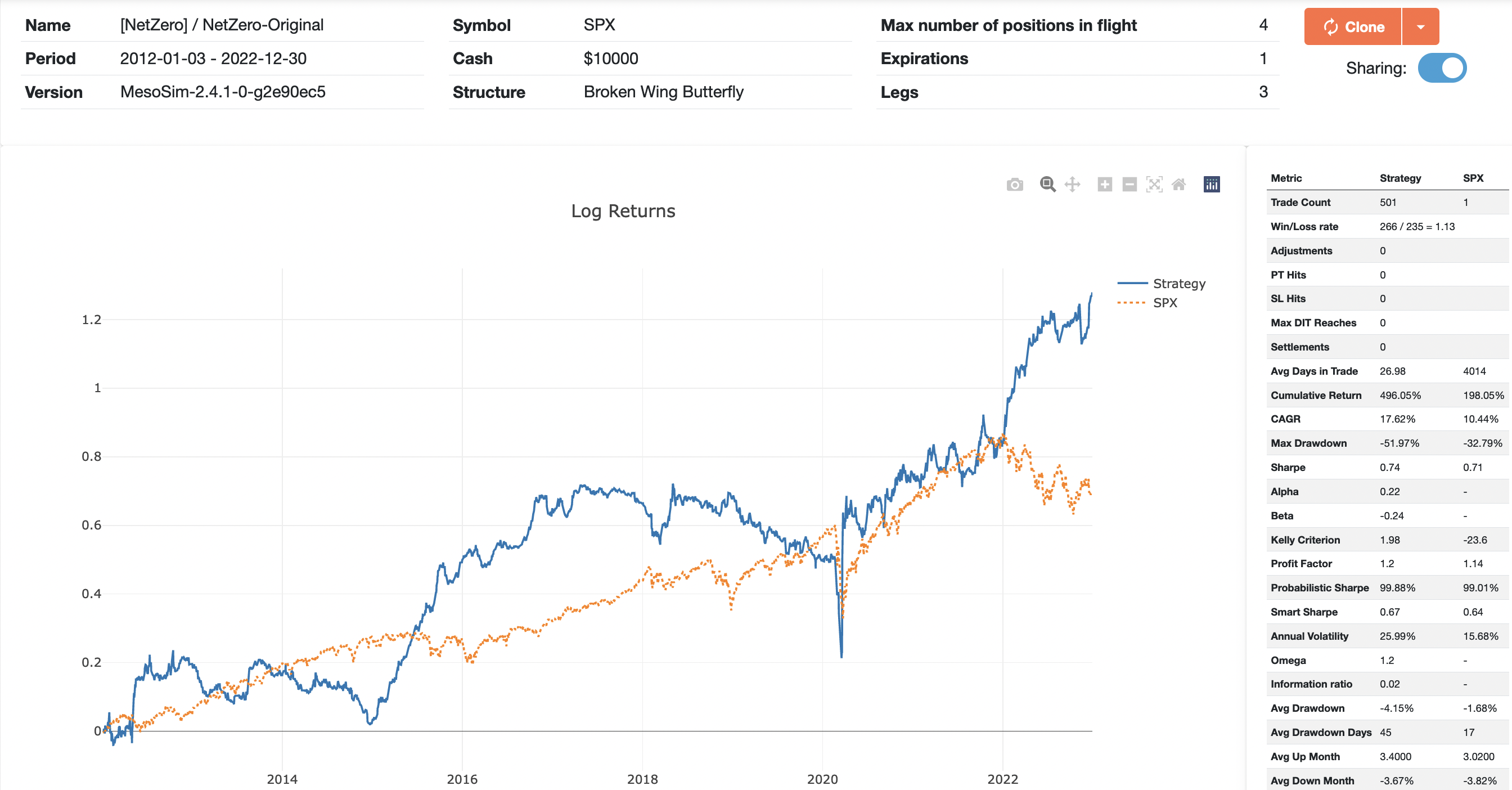Select the Max Drawdown metric row
Image resolution: width=1512 pixels, height=790 pixels.
coord(1308,443)
